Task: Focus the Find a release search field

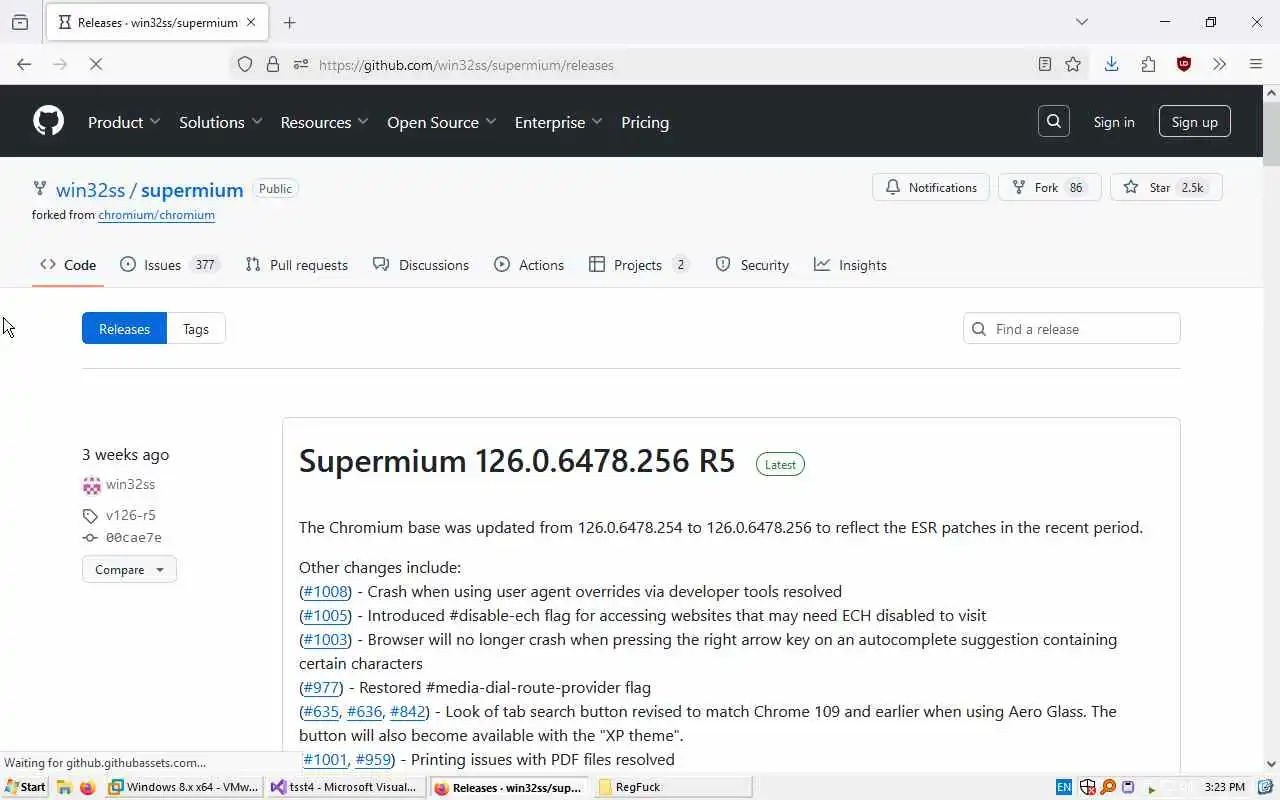Action: (x=1072, y=329)
